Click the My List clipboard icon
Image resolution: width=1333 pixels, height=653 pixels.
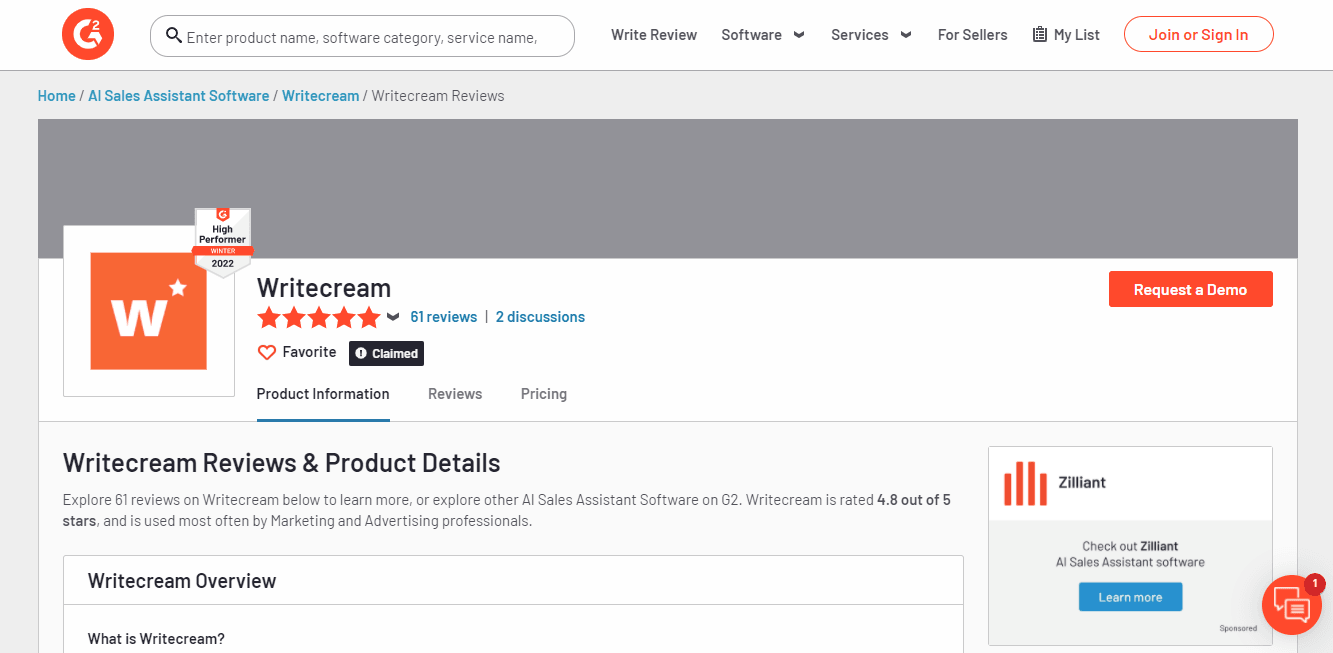1040,35
